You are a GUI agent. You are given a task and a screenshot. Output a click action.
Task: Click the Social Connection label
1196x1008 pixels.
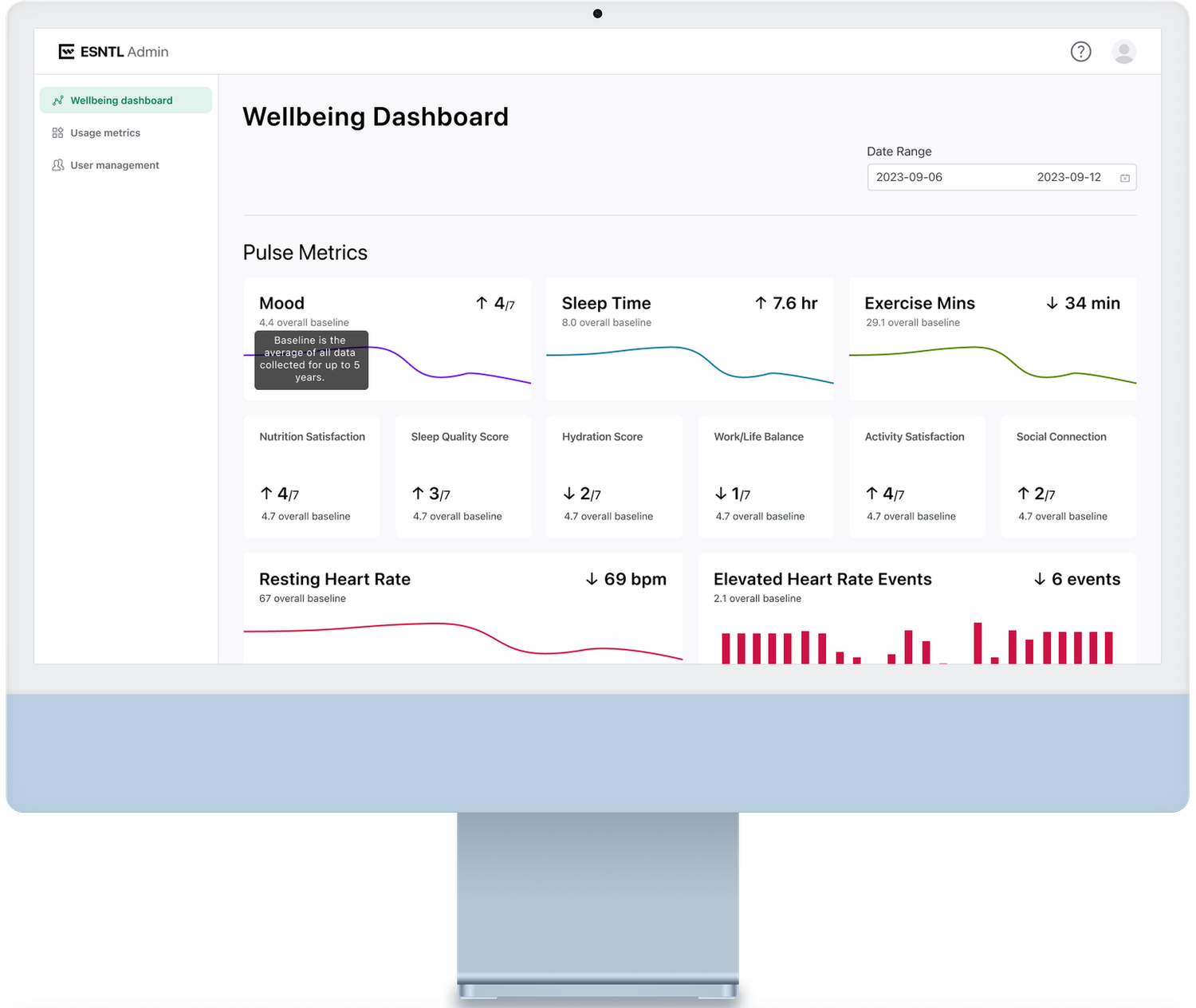[1061, 437]
